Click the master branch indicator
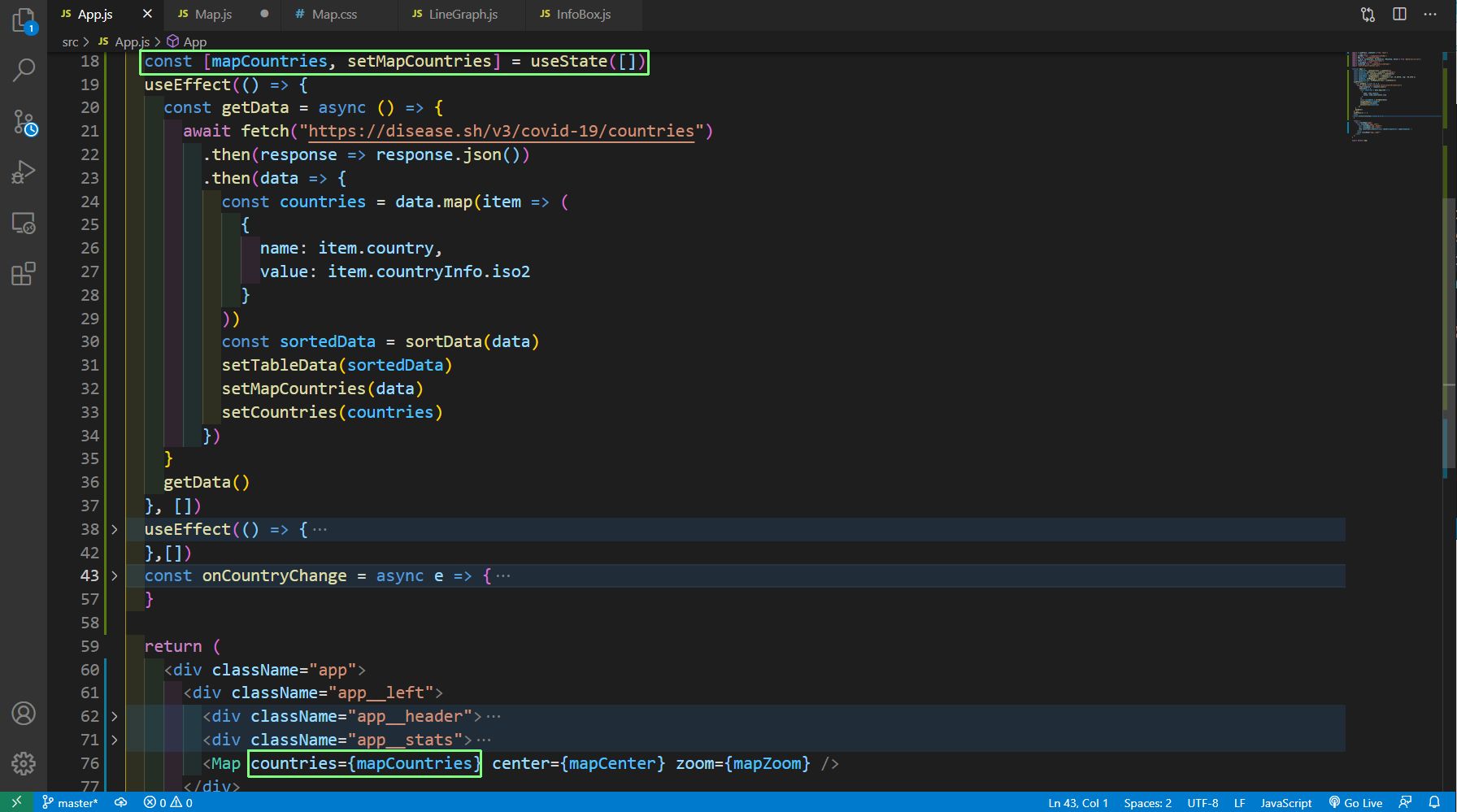1457x812 pixels. (70, 802)
